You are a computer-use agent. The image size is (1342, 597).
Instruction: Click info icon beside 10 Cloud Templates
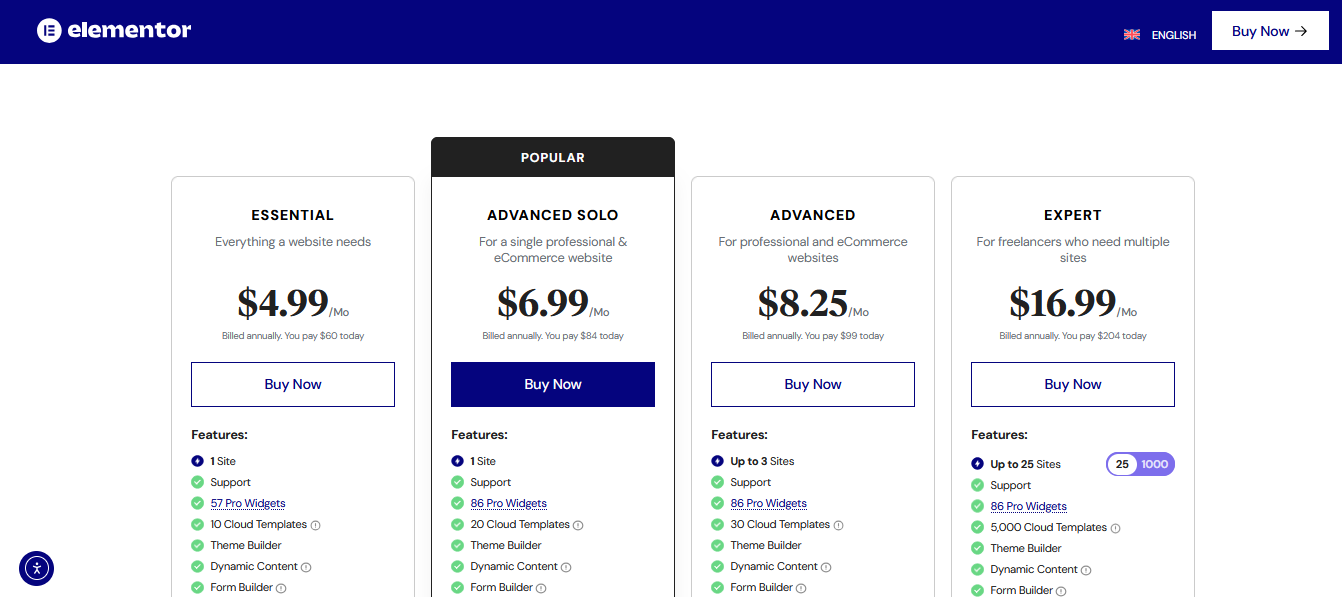pos(316,525)
